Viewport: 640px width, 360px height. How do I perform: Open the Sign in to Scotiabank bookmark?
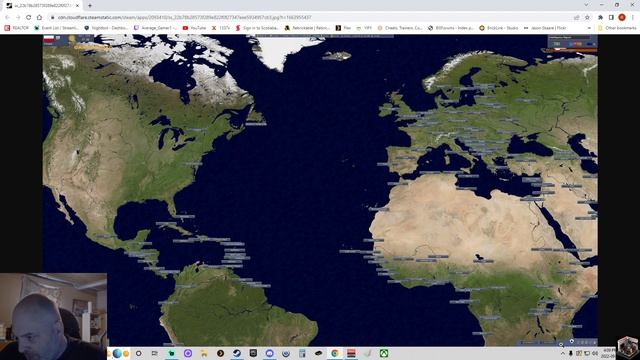(x=257, y=28)
